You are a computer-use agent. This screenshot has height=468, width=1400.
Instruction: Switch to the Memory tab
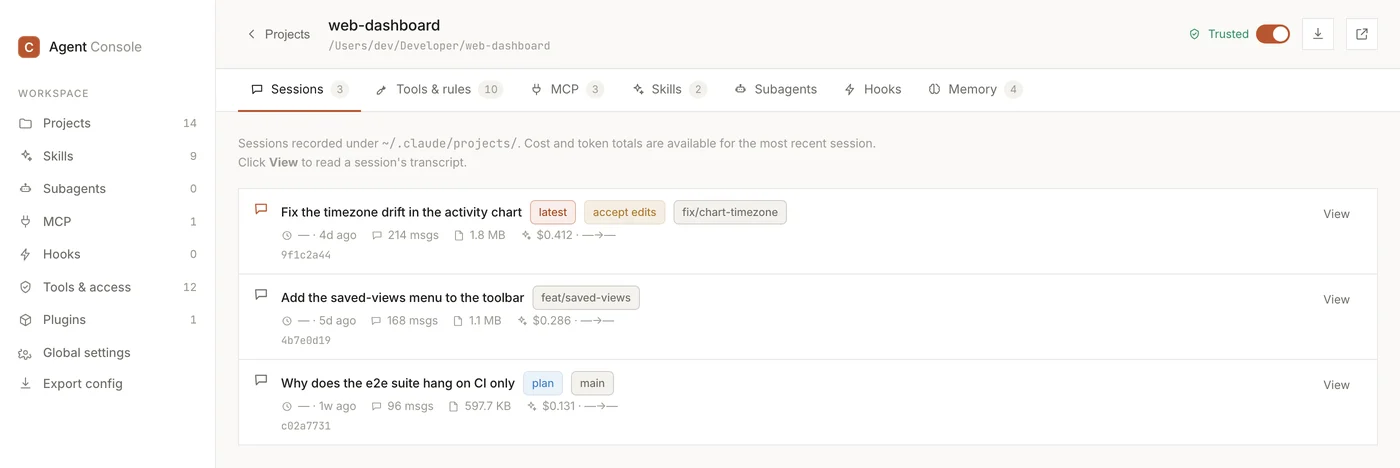pyautogui.click(x=975, y=89)
